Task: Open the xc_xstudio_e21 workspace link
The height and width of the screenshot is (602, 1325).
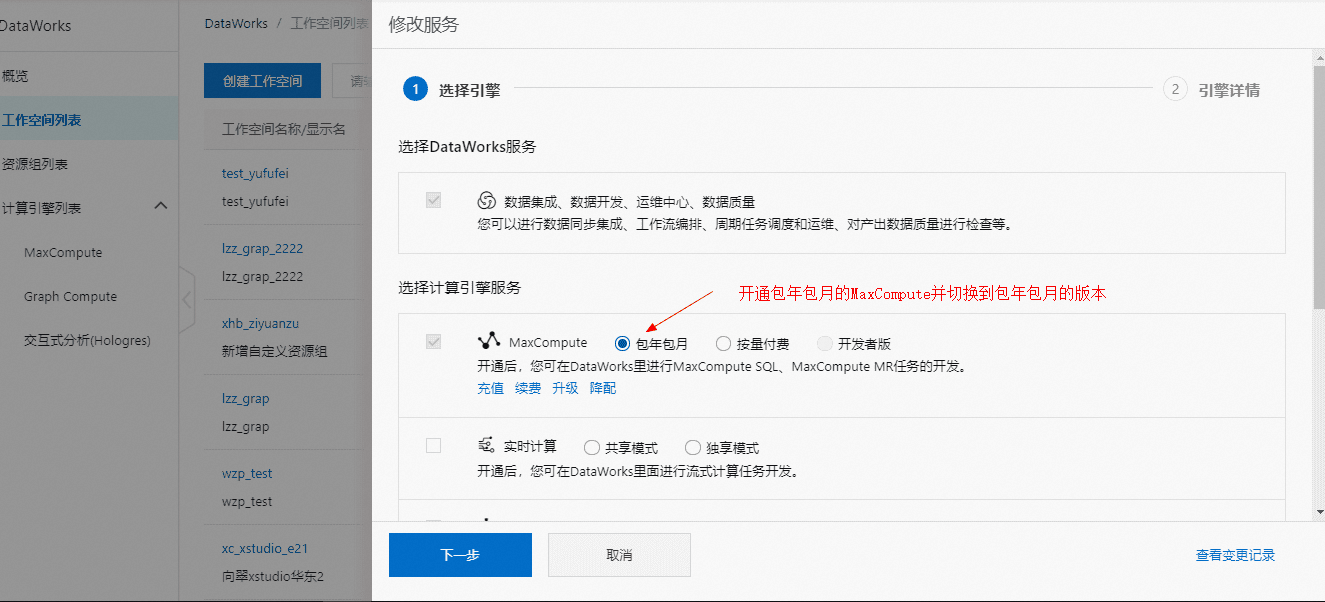Action: pyautogui.click(x=265, y=548)
